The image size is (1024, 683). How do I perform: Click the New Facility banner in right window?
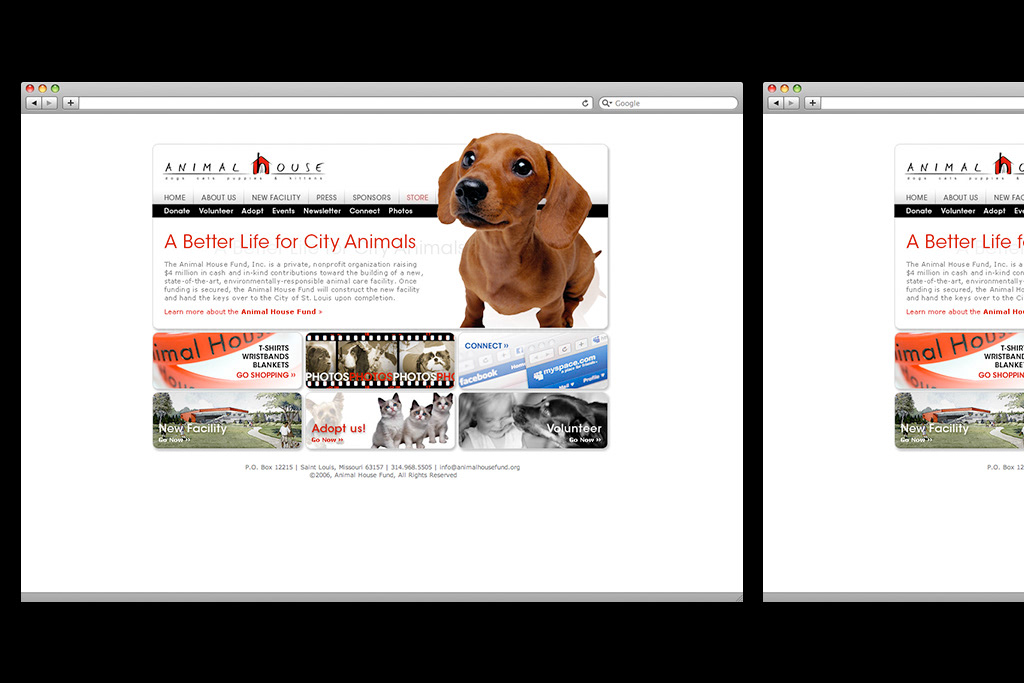(959, 421)
